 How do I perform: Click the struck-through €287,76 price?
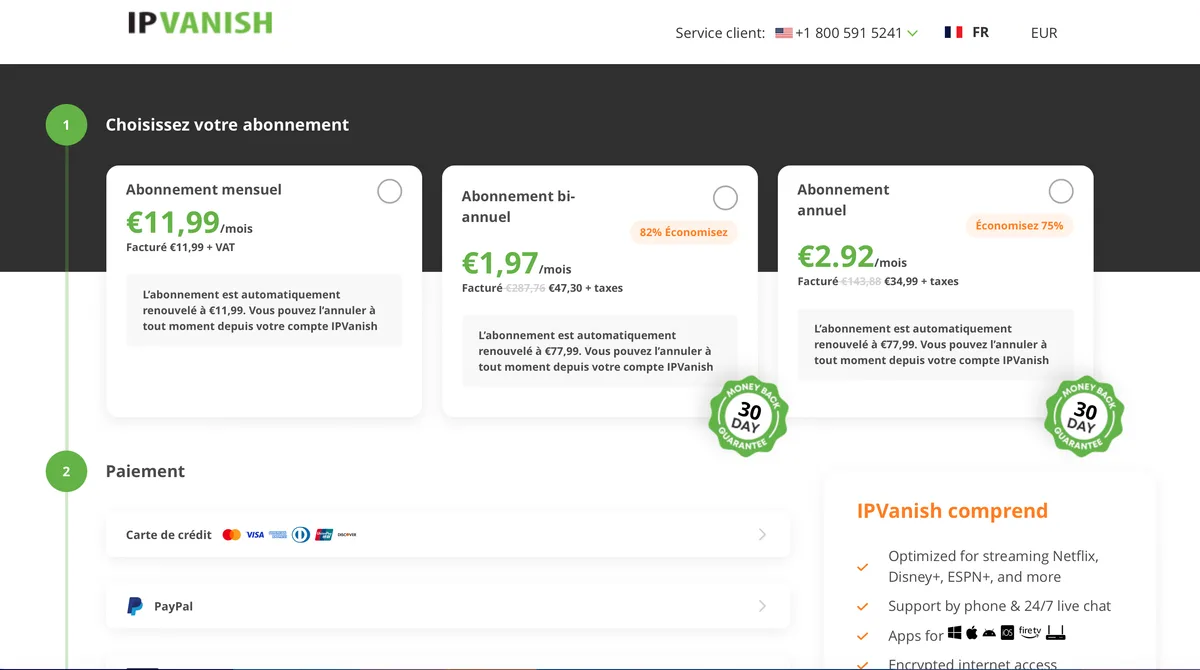525,288
